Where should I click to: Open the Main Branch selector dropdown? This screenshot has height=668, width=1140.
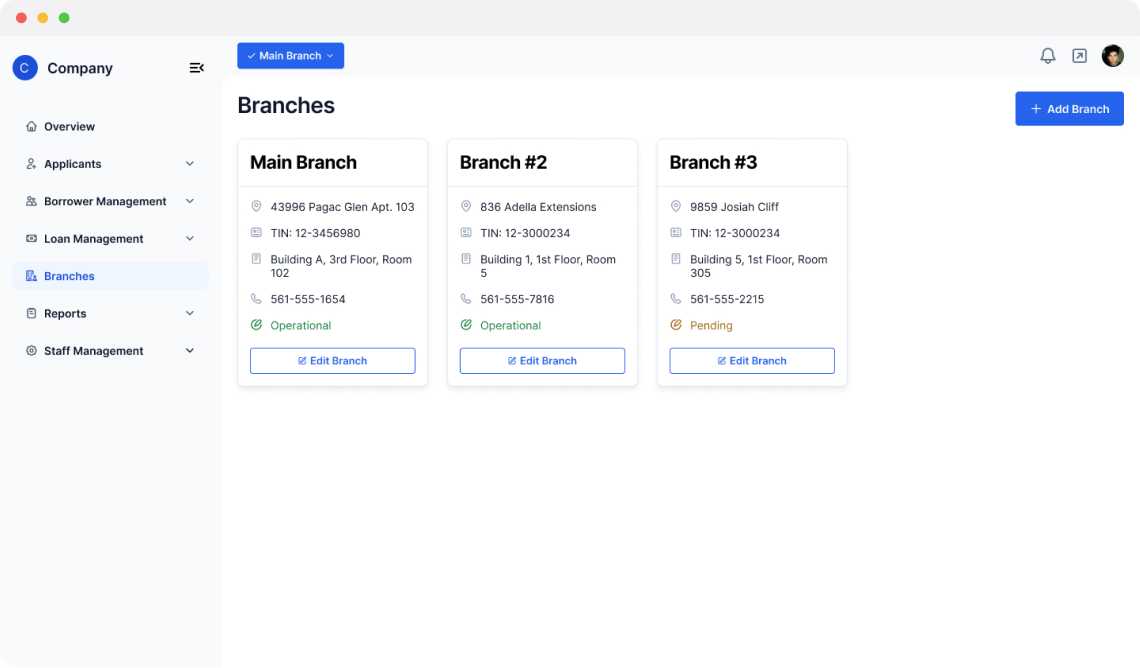point(290,56)
